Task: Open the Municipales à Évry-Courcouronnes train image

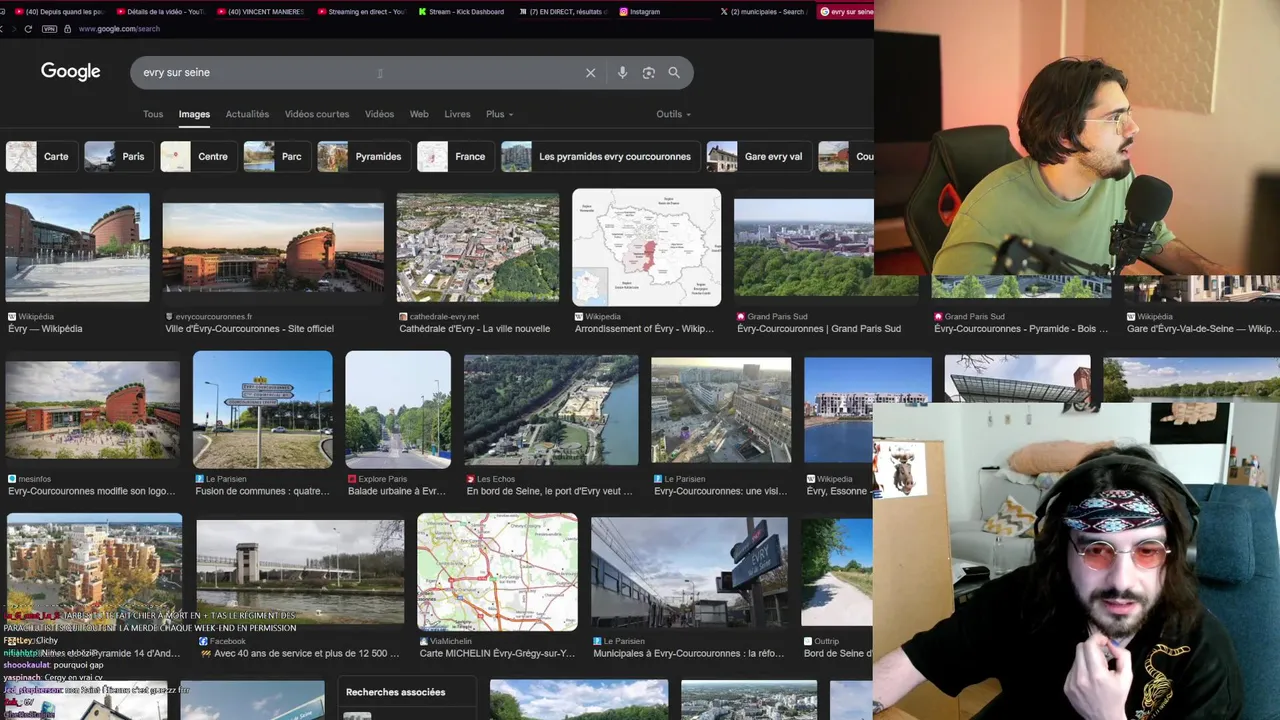Action: (689, 572)
